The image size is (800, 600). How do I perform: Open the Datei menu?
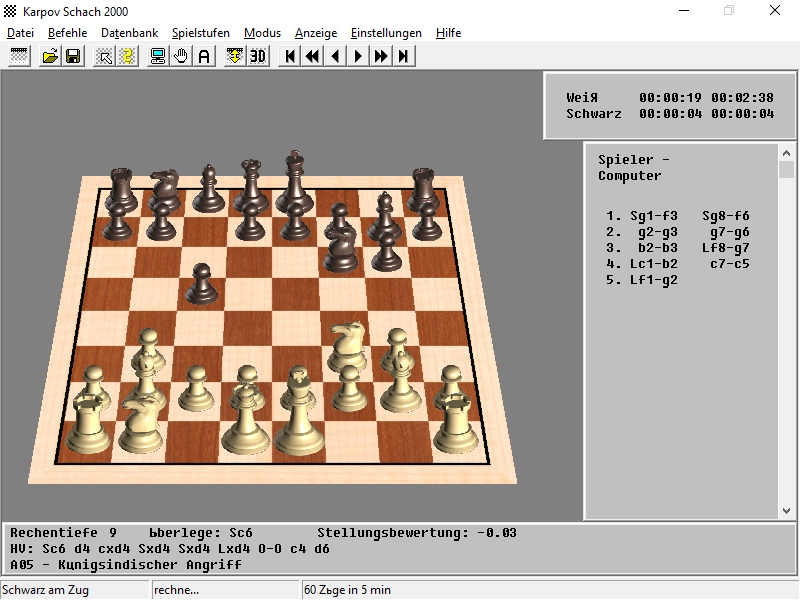tap(20, 33)
